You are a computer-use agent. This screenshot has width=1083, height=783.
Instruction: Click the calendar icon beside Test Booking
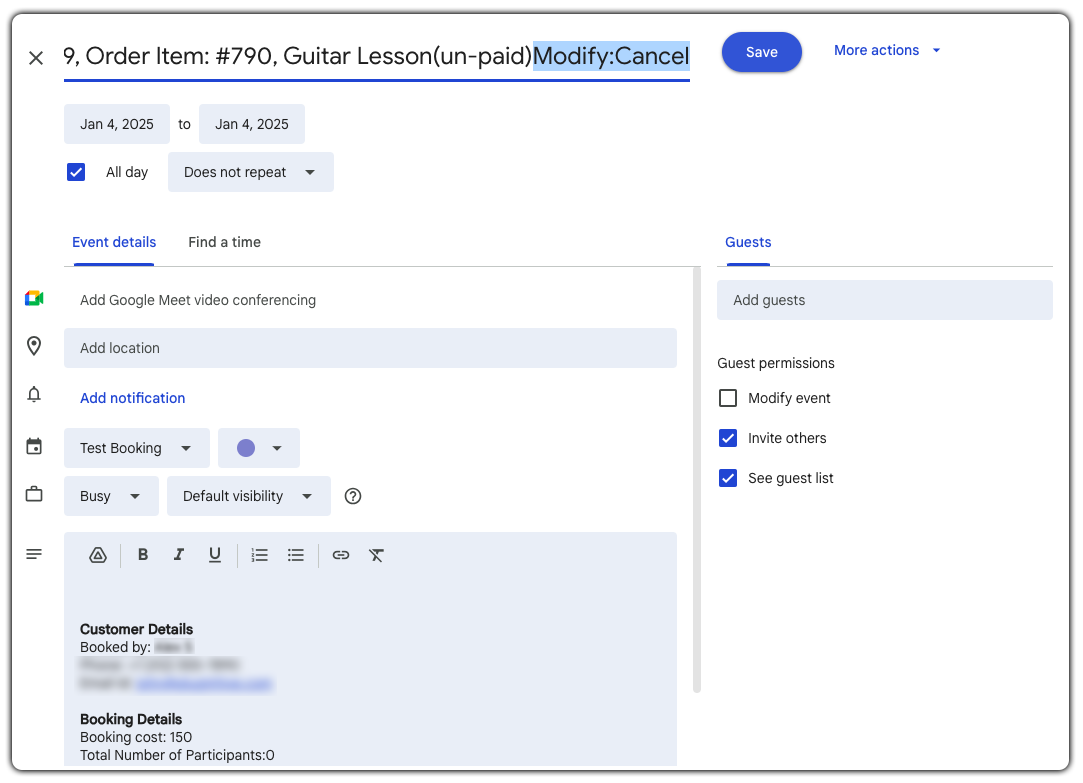34,447
